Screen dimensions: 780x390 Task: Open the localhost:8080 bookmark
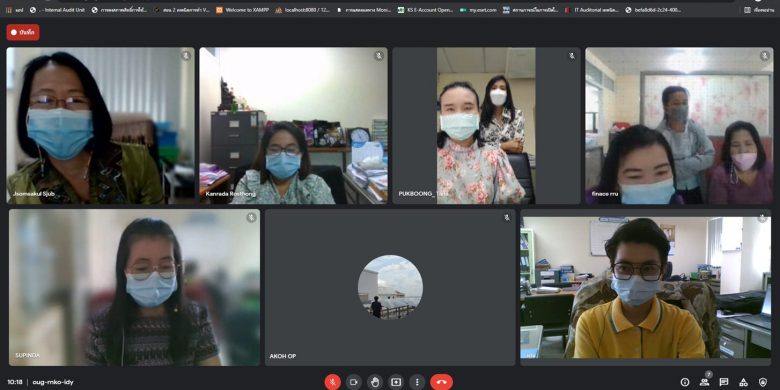click(303, 9)
